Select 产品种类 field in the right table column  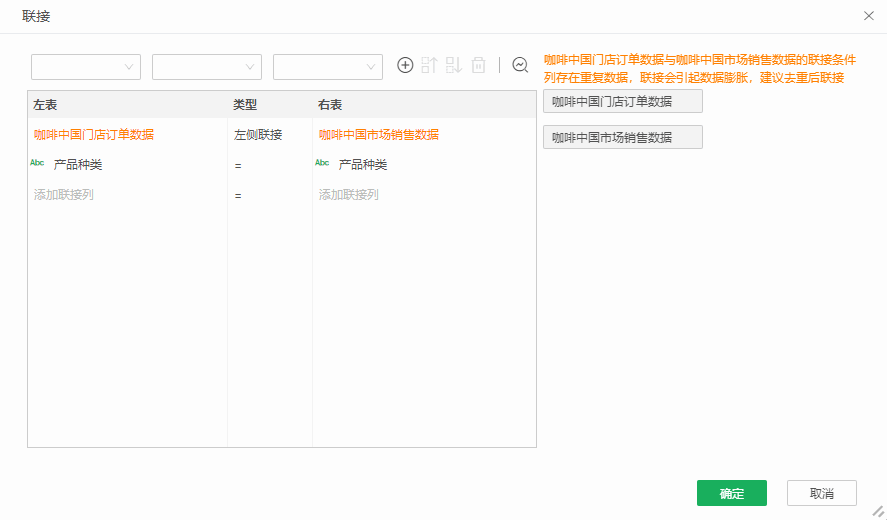pyautogui.click(x=363, y=165)
